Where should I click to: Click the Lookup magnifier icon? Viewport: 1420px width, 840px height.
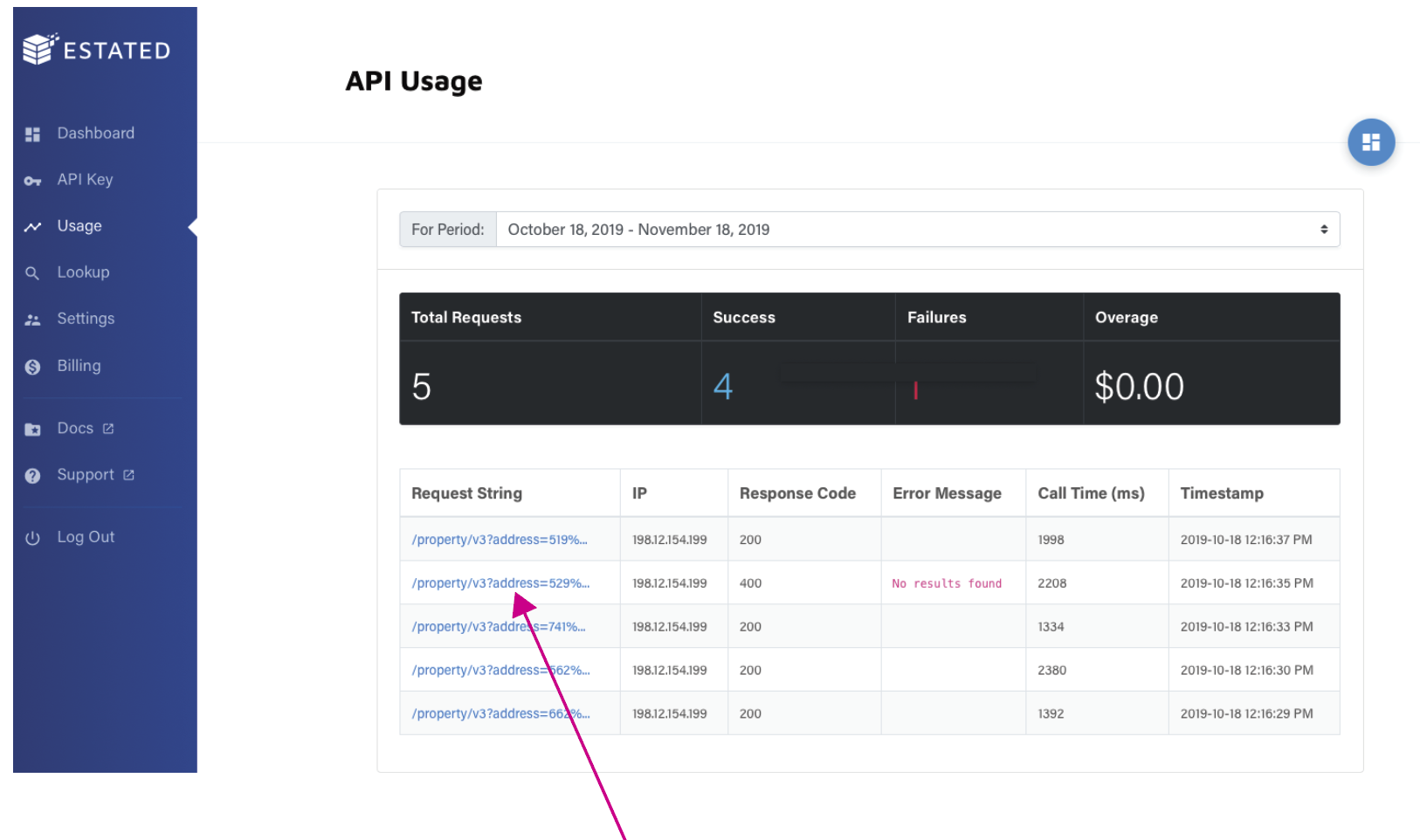33,273
